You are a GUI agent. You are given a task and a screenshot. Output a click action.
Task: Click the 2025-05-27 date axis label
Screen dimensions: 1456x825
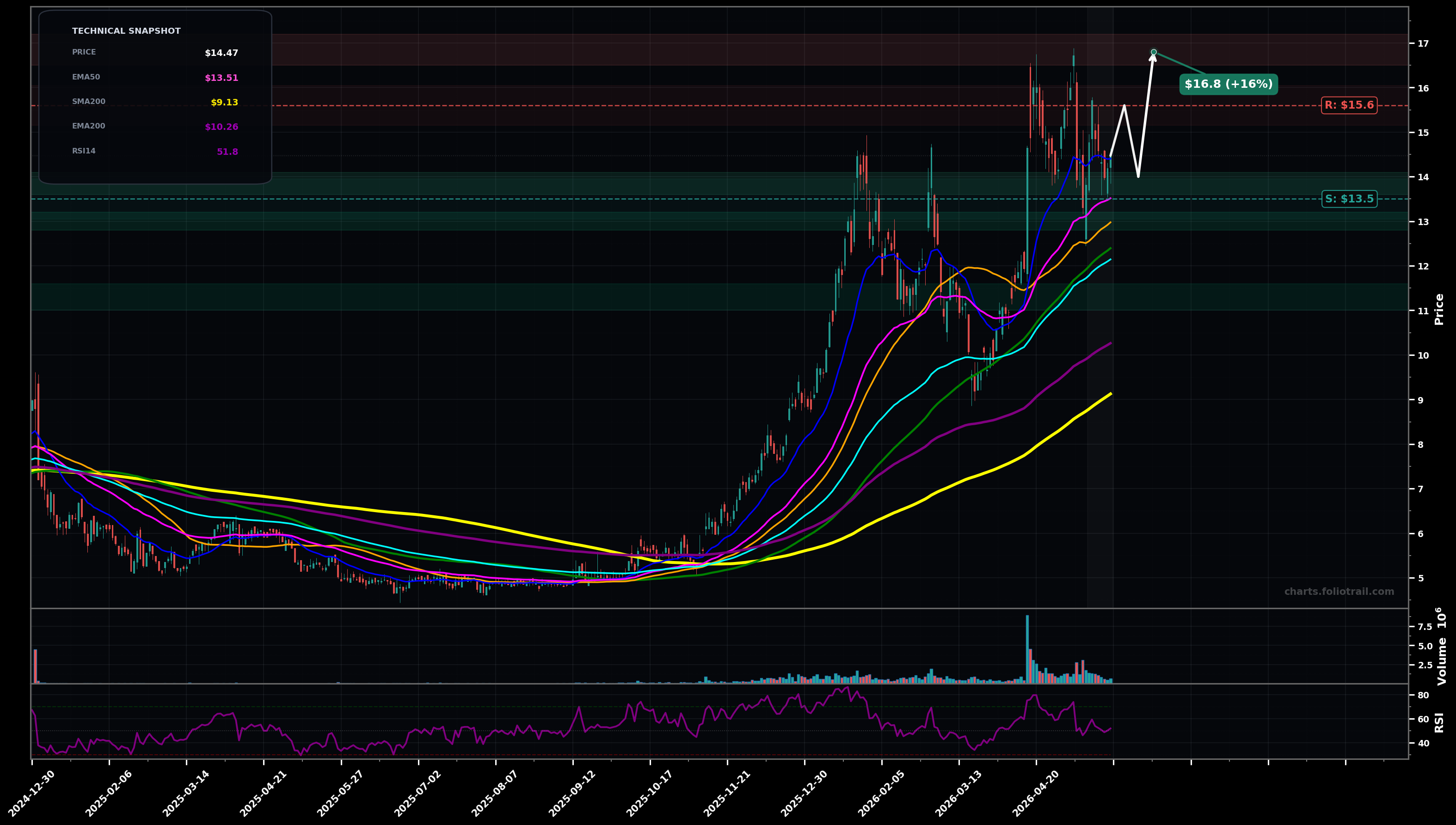pos(341,793)
